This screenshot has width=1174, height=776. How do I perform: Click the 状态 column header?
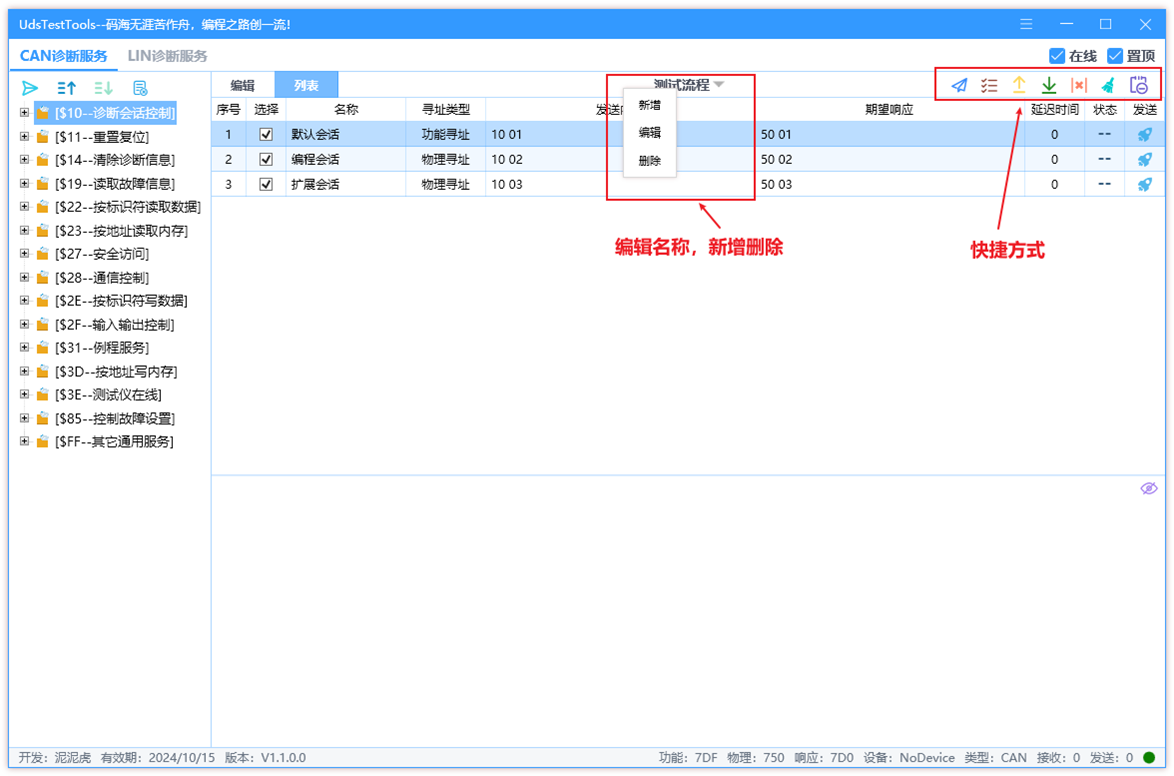point(1105,110)
